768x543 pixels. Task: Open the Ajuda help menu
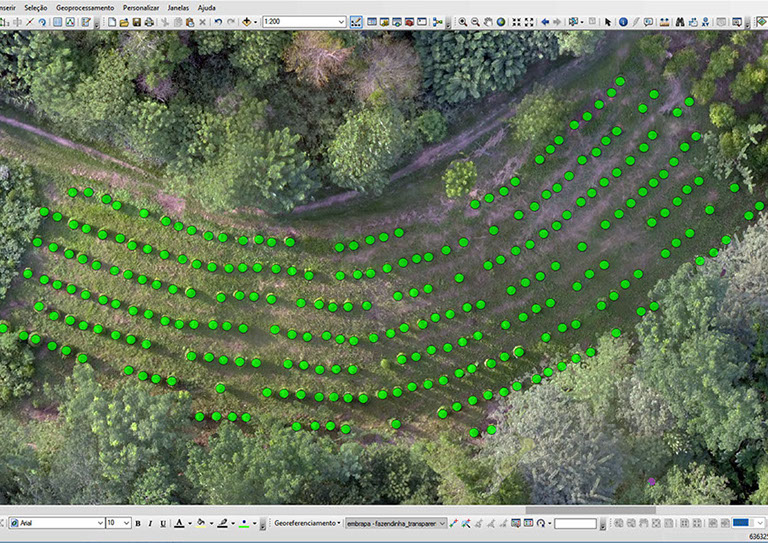tap(206, 7)
